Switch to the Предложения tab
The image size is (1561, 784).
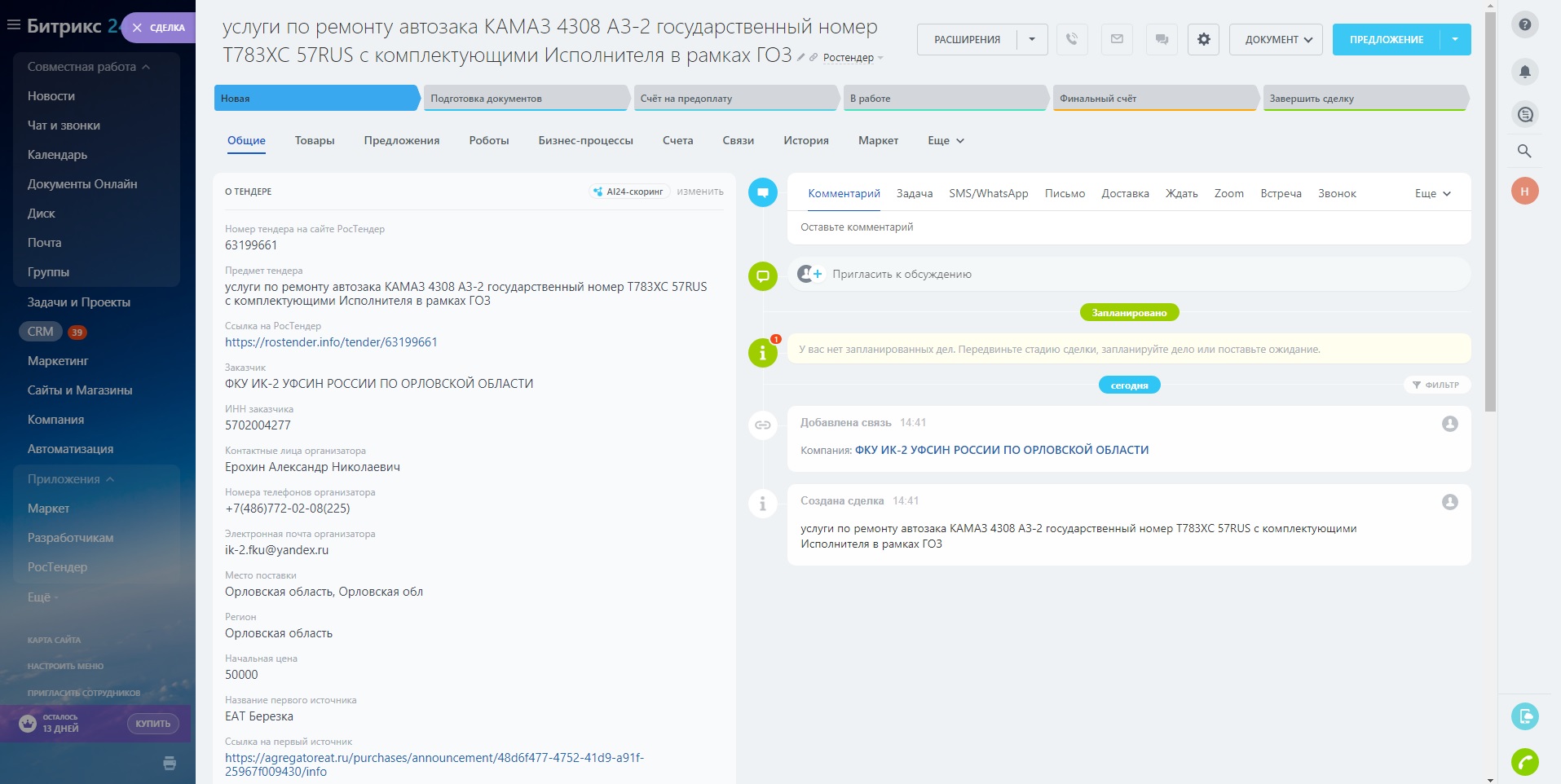click(x=402, y=140)
